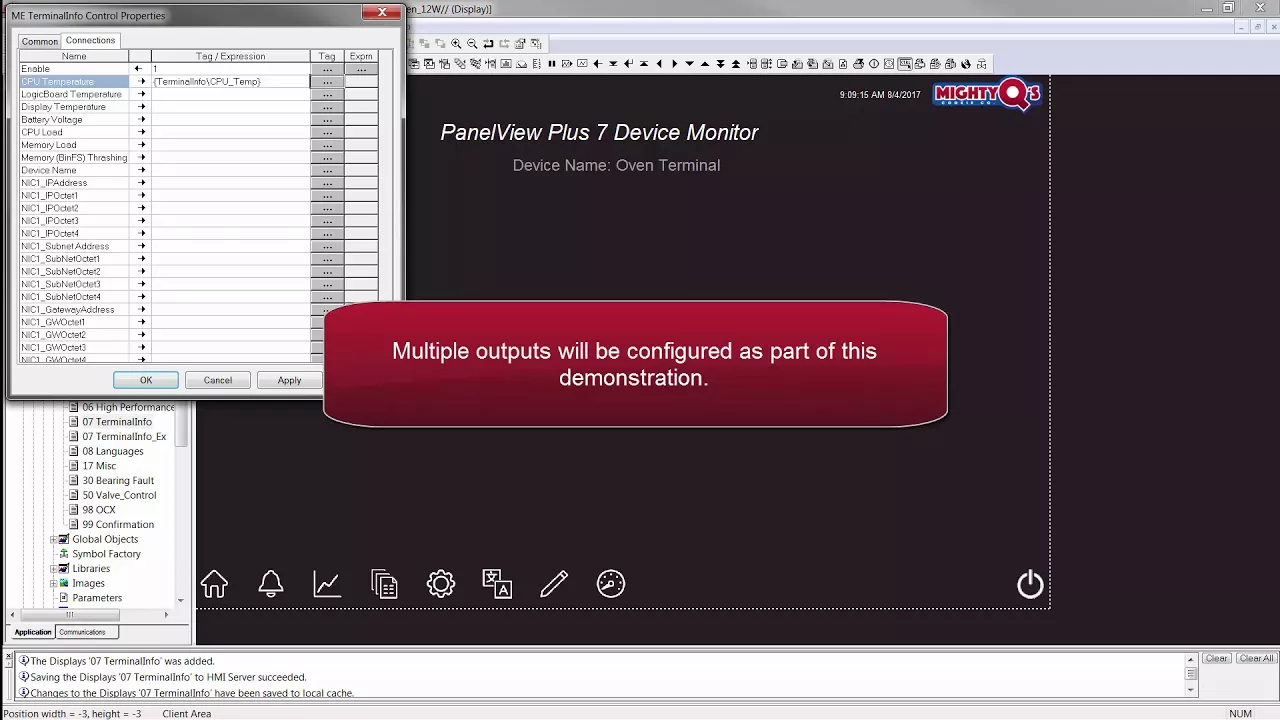Image resolution: width=1280 pixels, height=720 pixels.
Task: Click the double down arrow toolbar icon
Action: pyautogui.click(x=720, y=64)
